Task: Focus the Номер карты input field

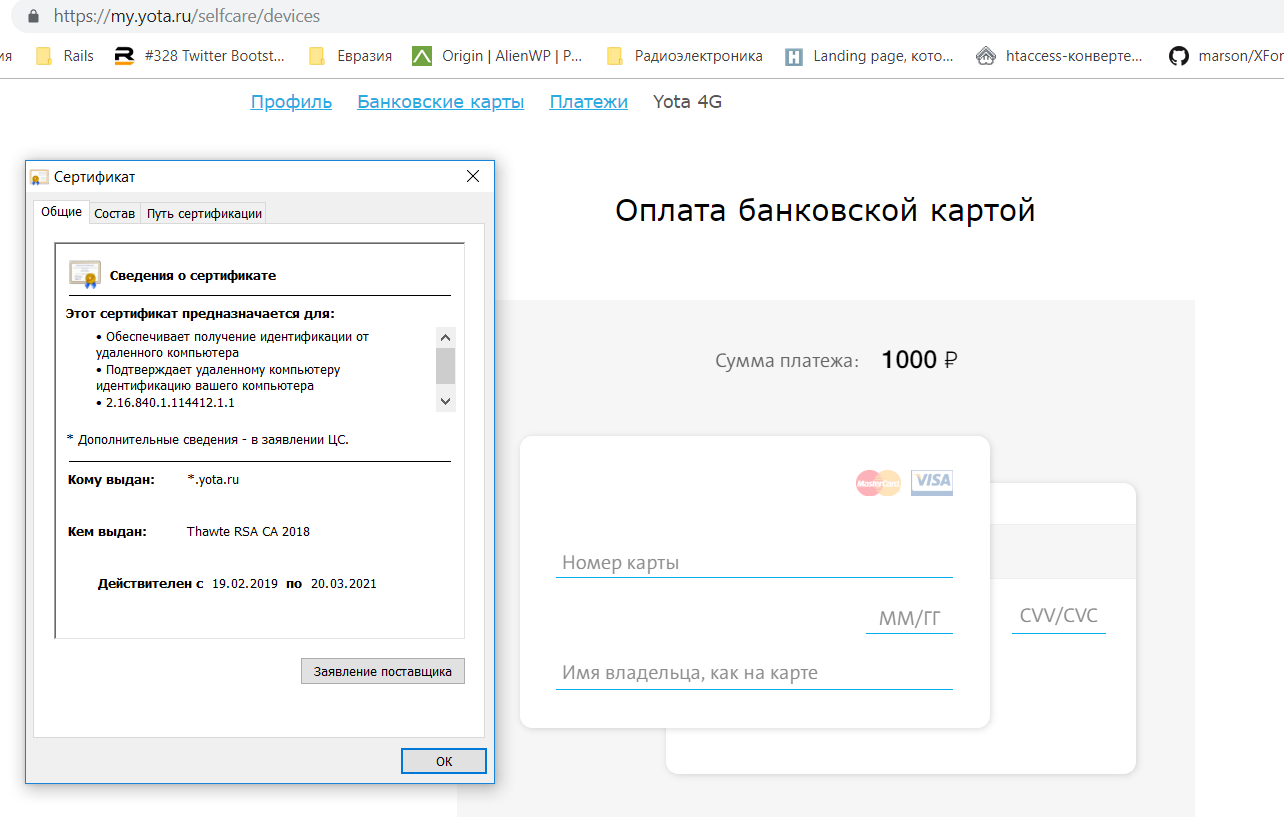Action: pos(753,563)
